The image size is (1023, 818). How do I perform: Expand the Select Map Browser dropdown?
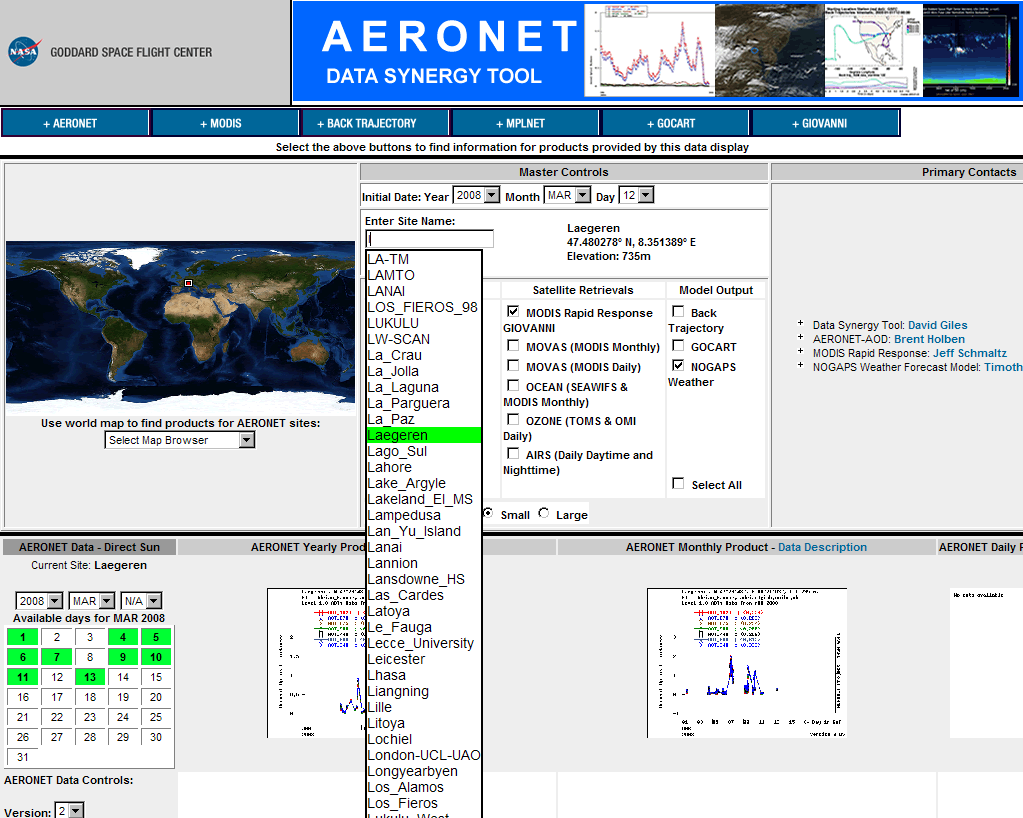coord(180,440)
